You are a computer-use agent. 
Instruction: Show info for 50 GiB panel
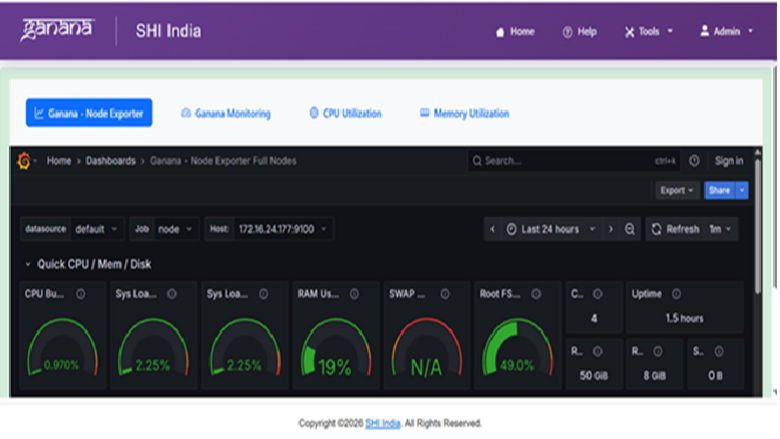(597, 351)
